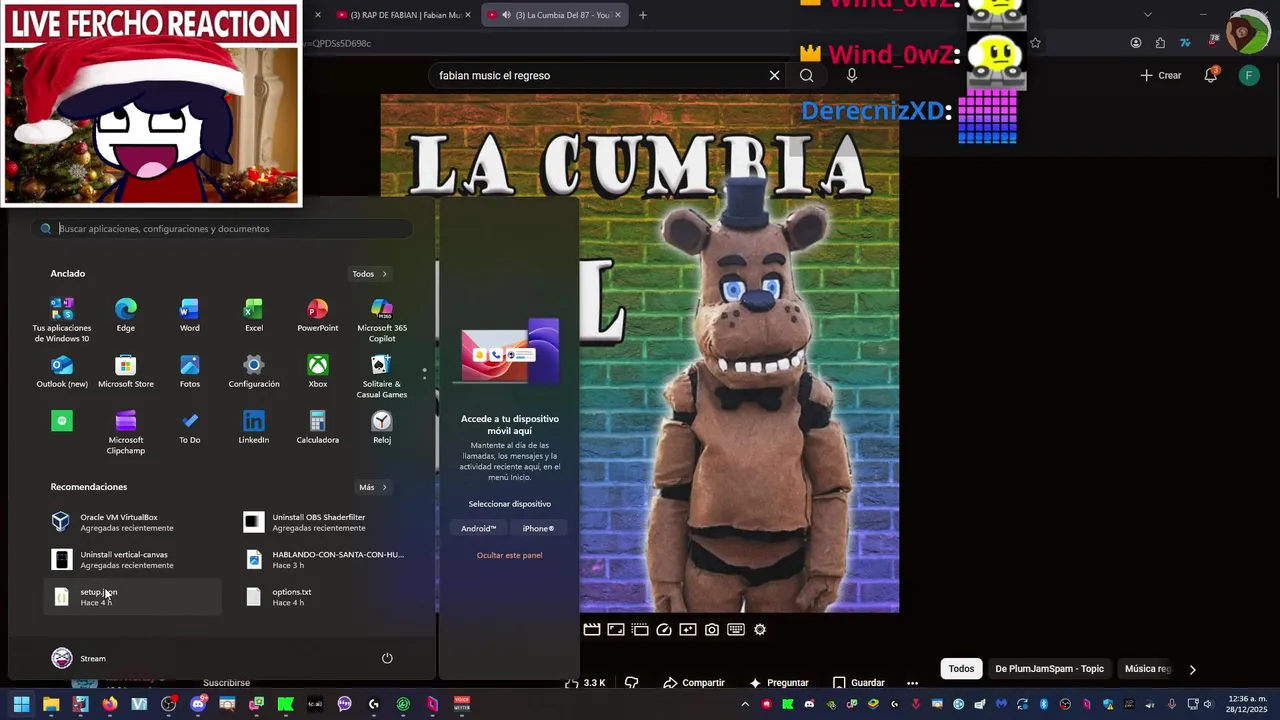This screenshot has width=1280, height=720.
Task: Clear the YouTube search box text
Action: click(x=774, y=75)
